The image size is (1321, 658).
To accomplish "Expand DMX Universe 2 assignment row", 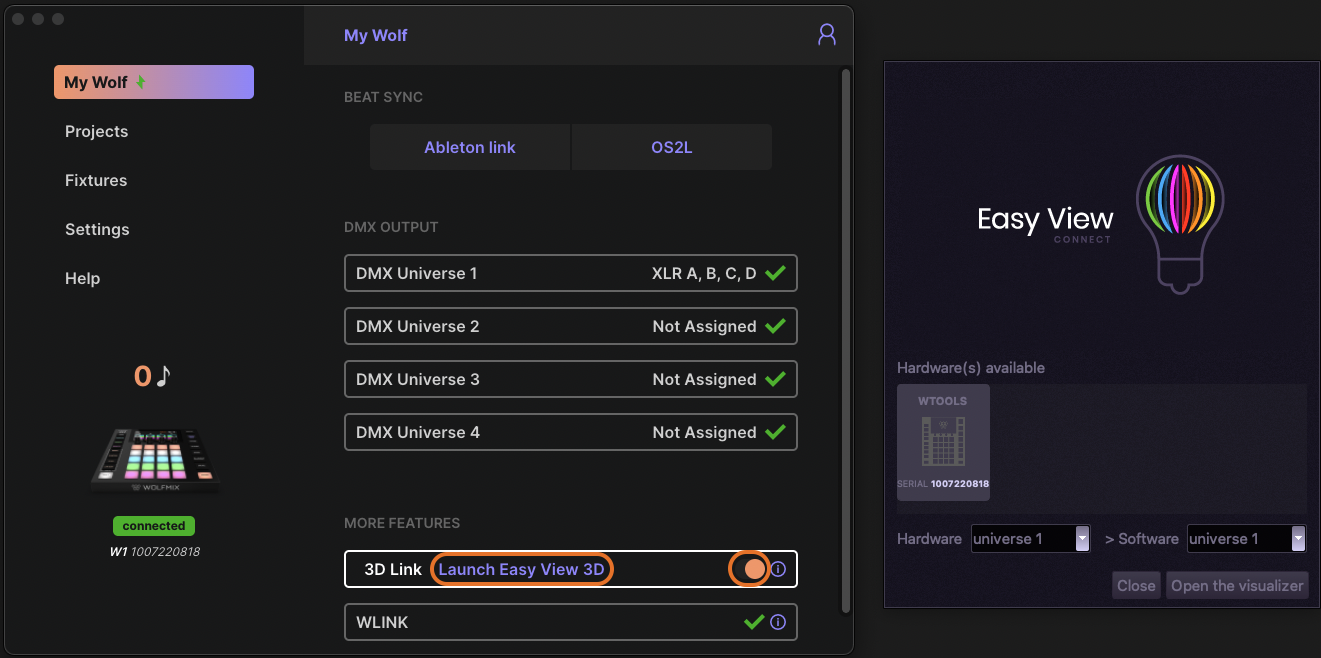I will tap(570, 326).
